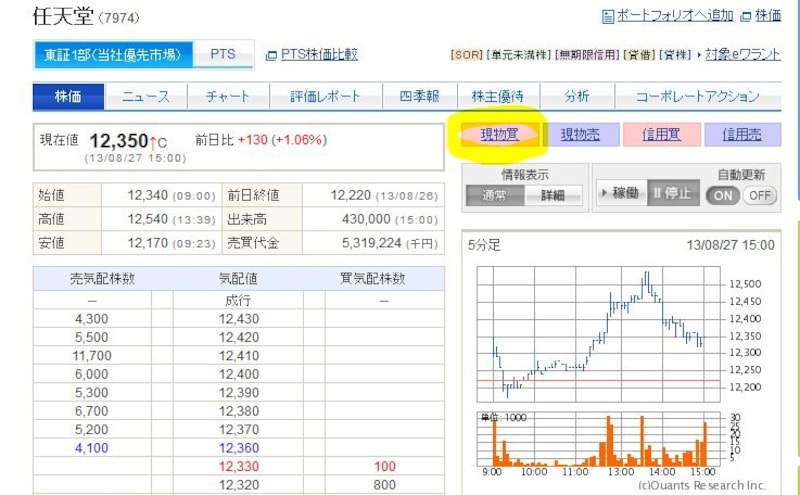Select 詳細 information display
800x495 pixels.
(x=553, y=195)
